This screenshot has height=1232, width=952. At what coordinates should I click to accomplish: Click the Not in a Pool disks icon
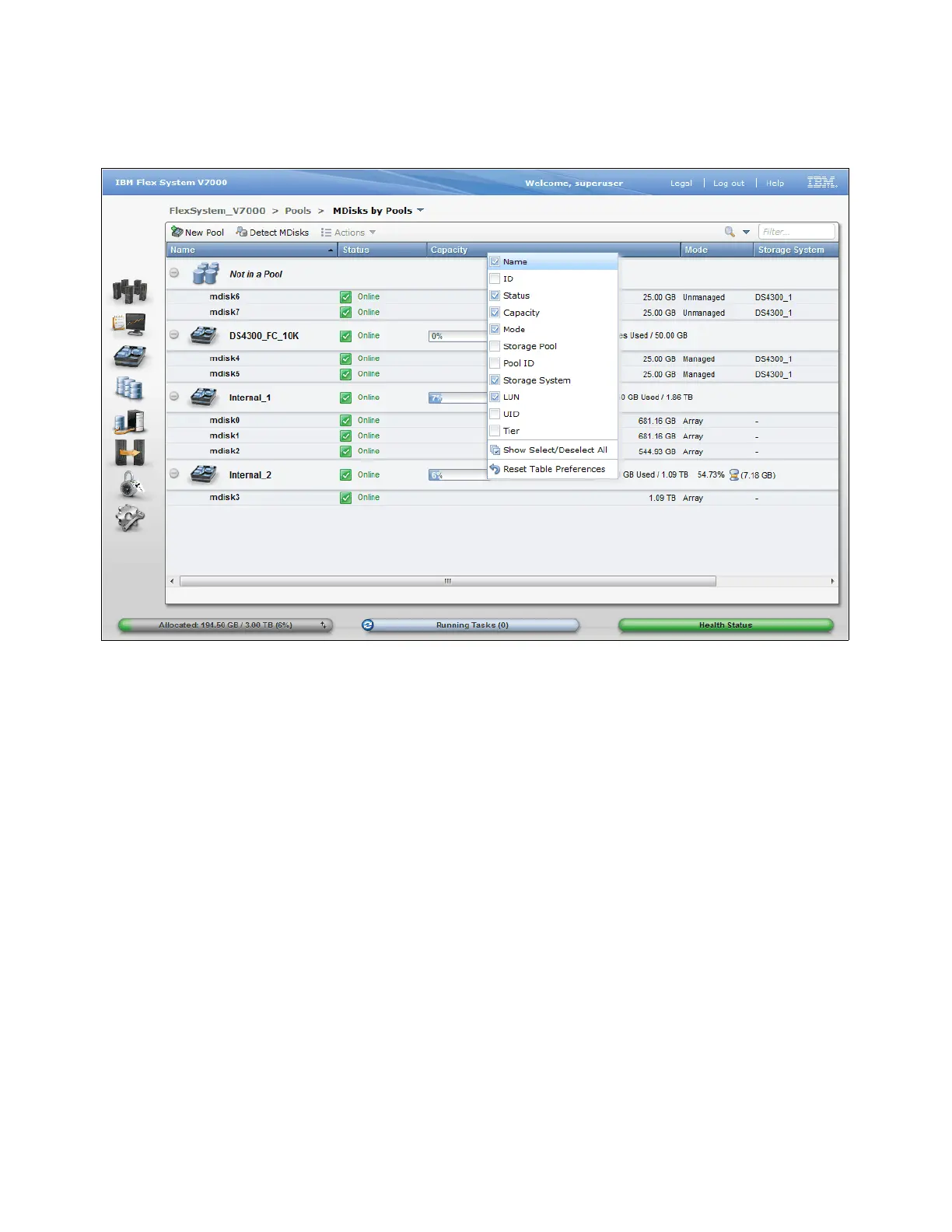pyautogui.click(x=205, y=274)
